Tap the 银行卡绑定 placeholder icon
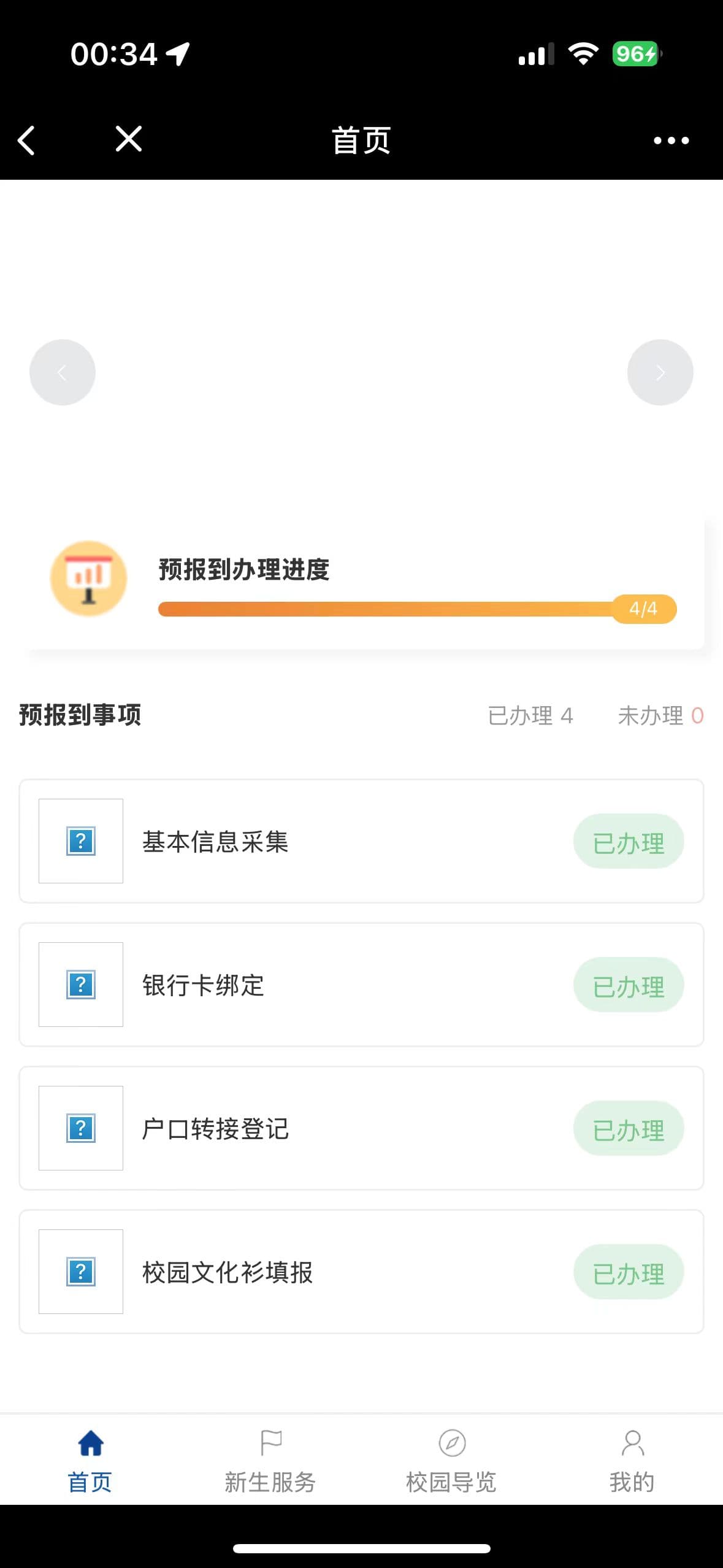Viewport: 723px width, 1568px height. [x=81, y=985]
